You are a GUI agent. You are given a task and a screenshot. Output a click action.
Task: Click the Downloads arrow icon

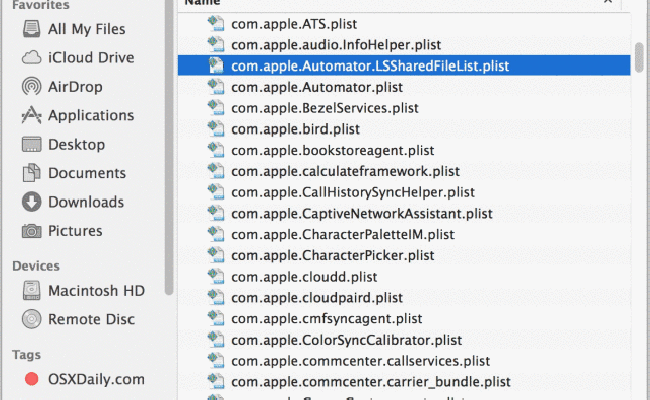click(x=32, y=202)
